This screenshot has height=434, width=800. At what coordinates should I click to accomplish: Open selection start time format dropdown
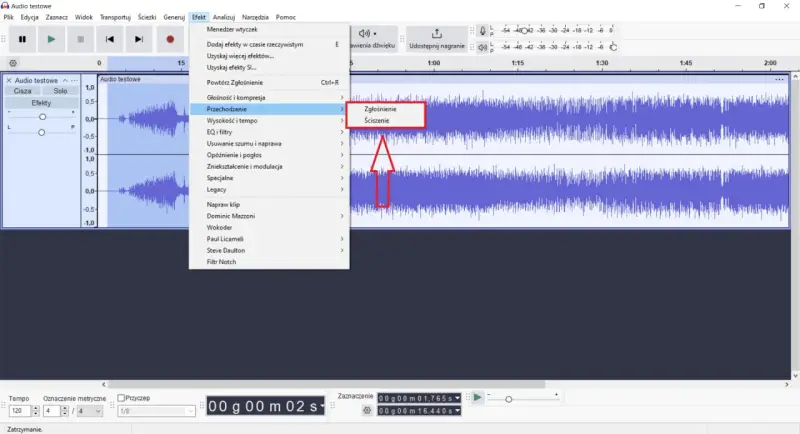(x=457, y=398)
